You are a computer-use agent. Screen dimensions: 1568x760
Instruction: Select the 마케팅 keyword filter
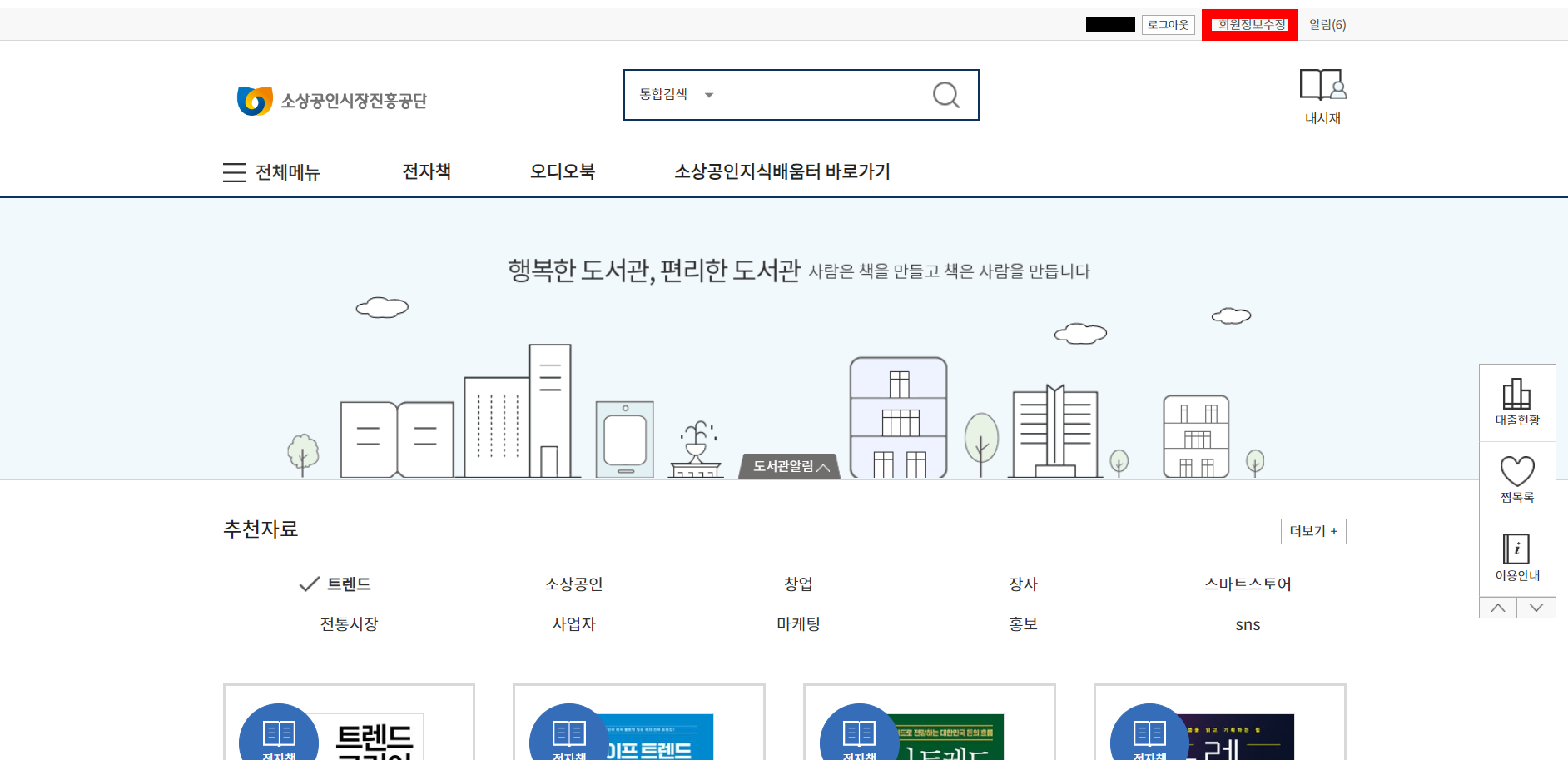tap(796, 623)
